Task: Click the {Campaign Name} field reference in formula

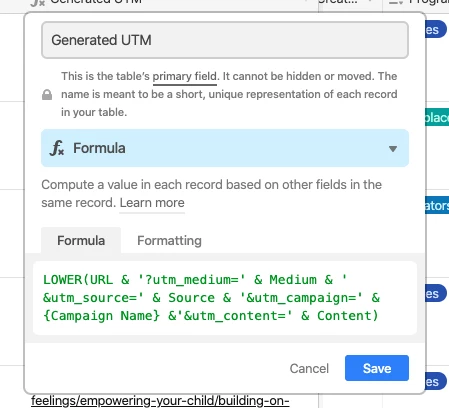Action: pos(102,316)
